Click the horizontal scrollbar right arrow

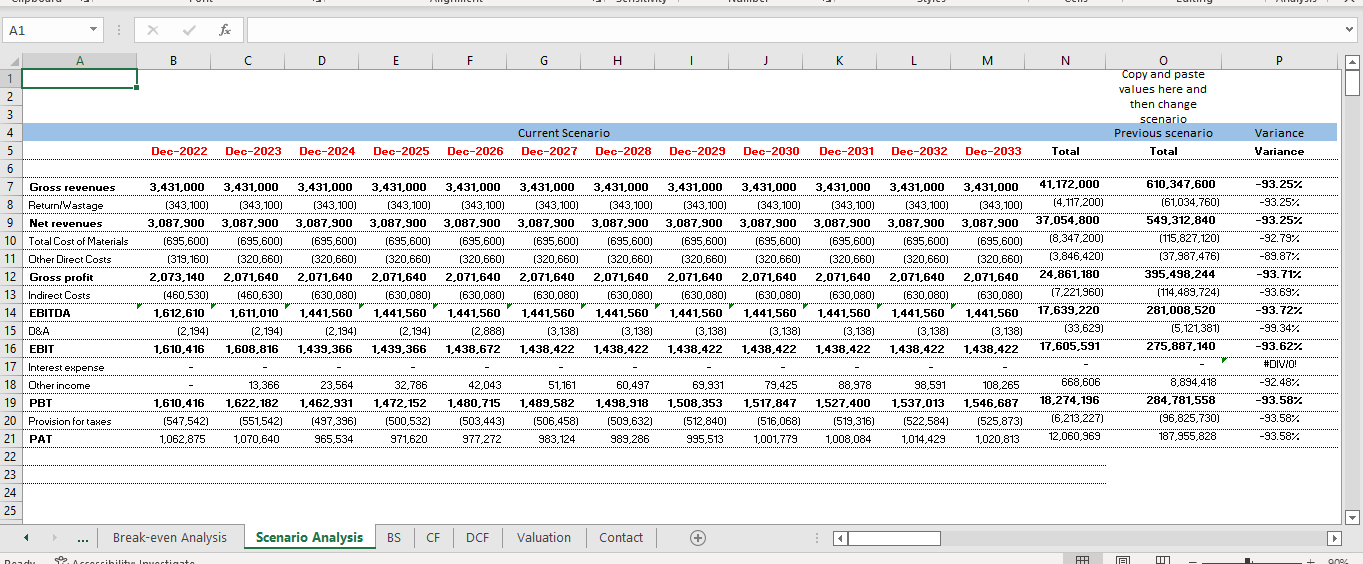[1334, 539]
